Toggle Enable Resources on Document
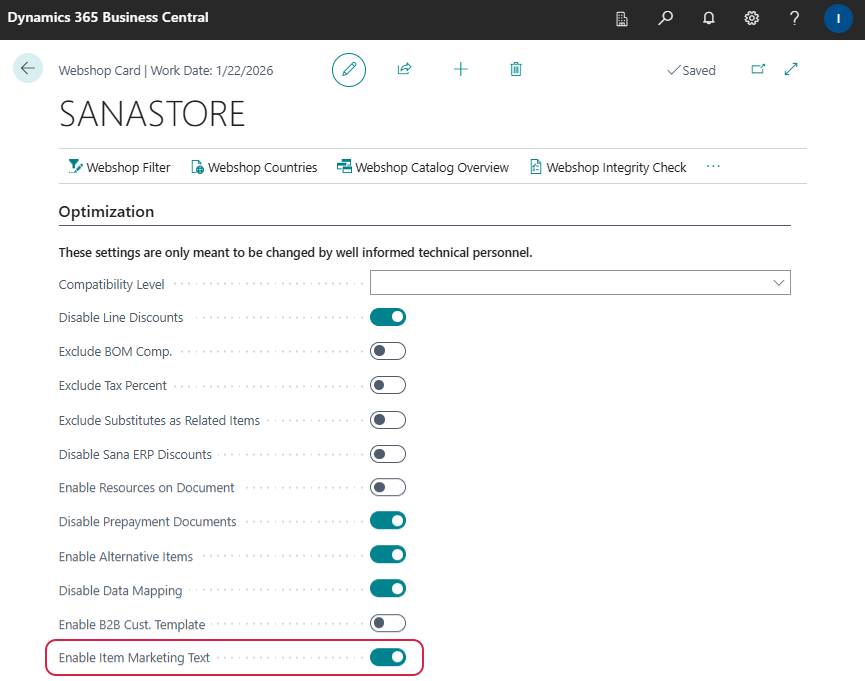 click(x=388, y=487)
